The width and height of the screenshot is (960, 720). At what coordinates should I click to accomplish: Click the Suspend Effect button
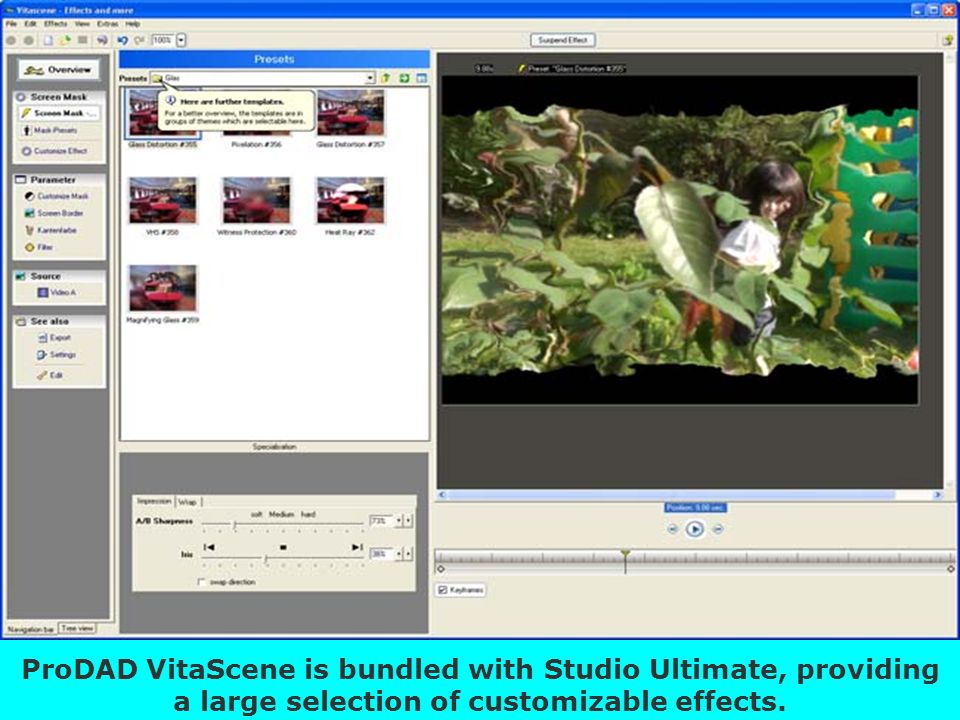563,40
